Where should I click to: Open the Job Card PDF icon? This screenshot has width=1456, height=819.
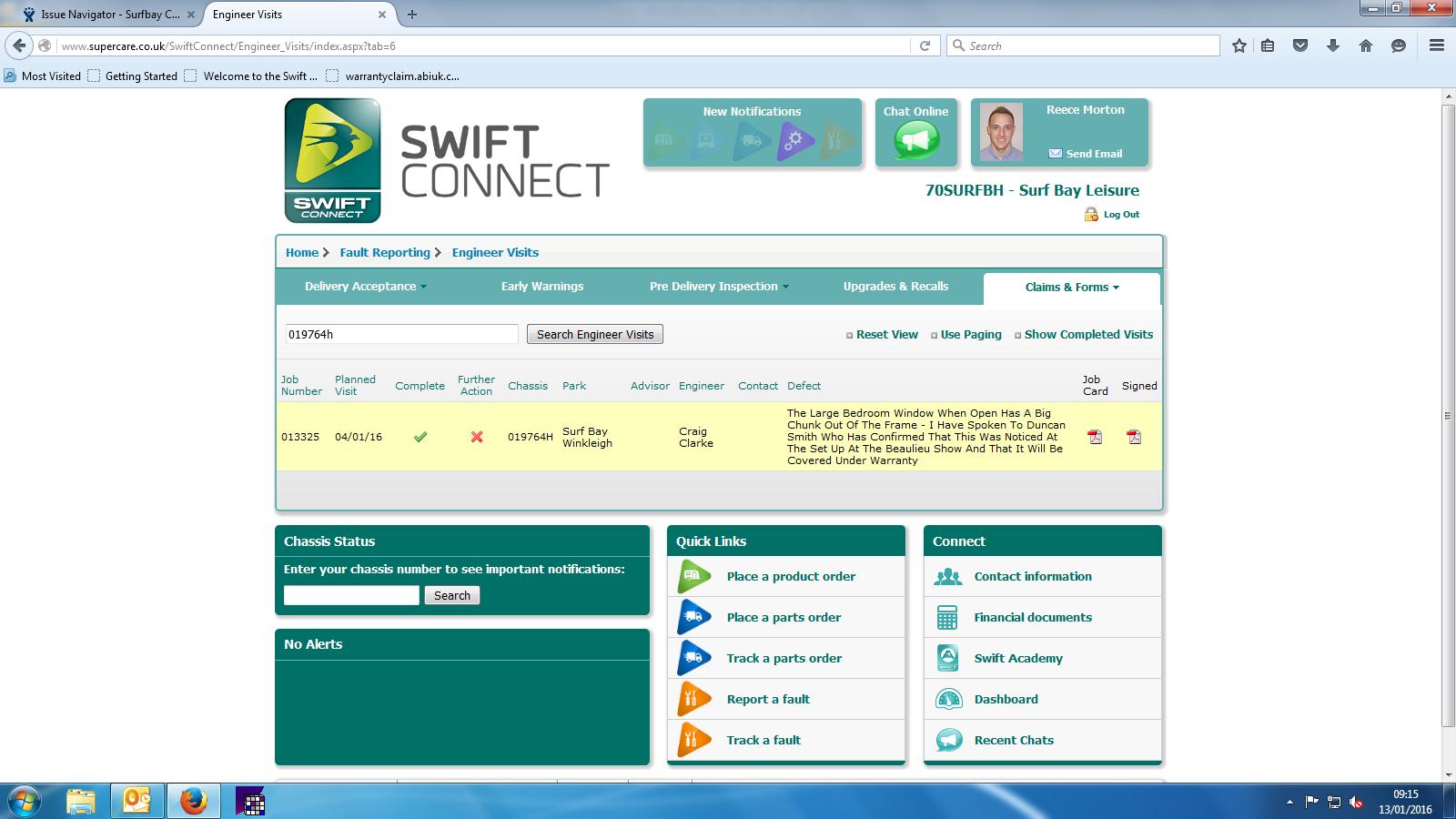(x=1095, y=437)
